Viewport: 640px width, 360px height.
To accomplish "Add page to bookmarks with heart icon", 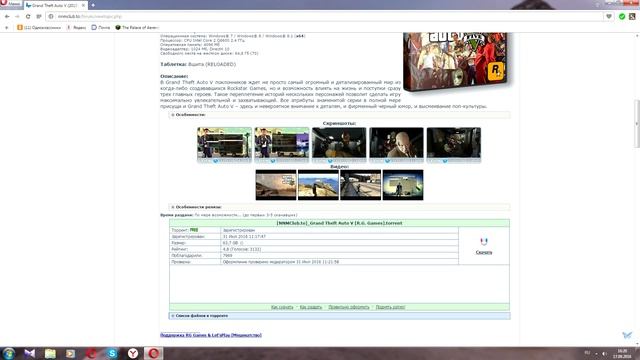I will coord(609,16).
